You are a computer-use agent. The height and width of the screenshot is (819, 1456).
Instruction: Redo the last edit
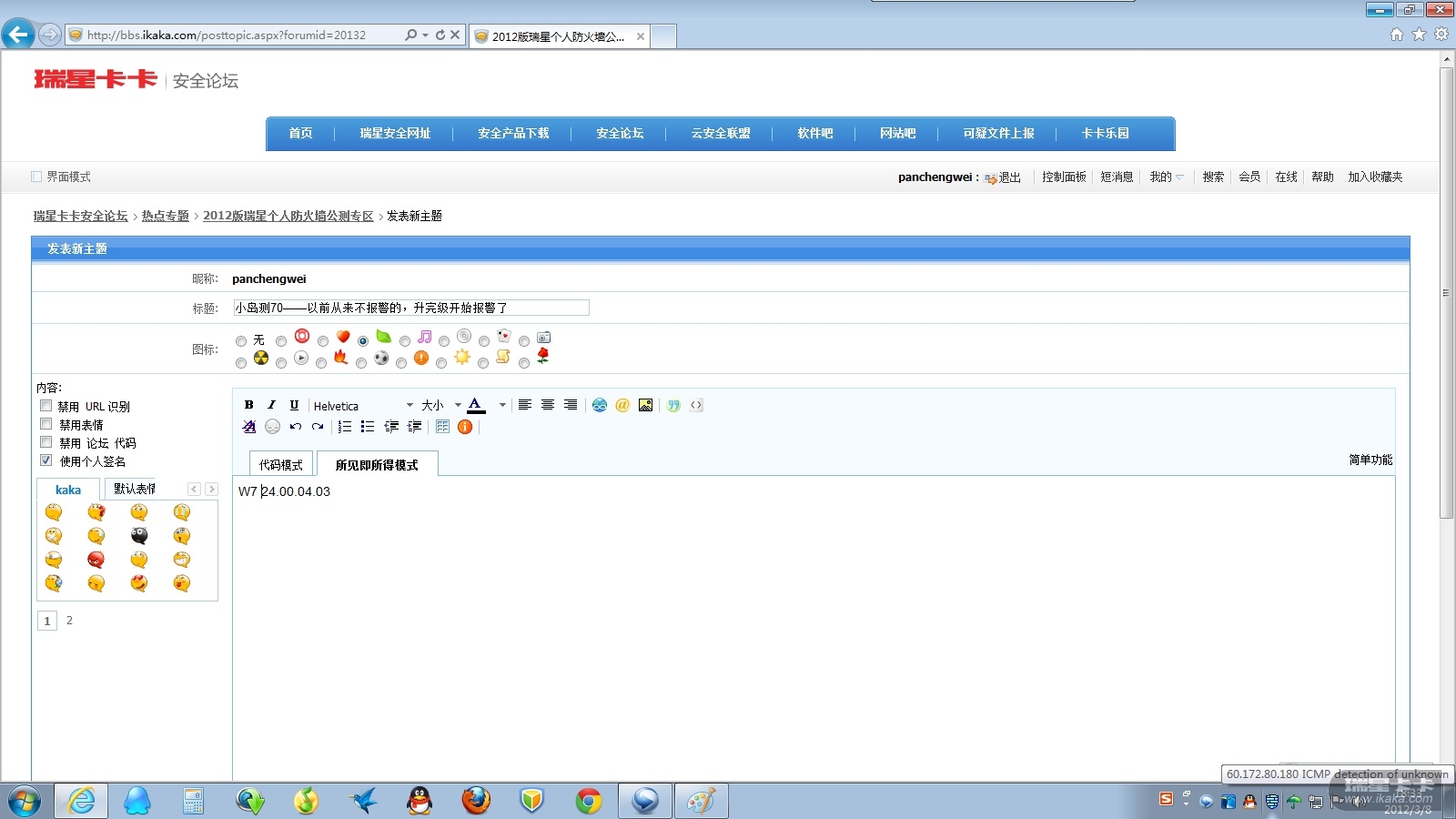318,427
